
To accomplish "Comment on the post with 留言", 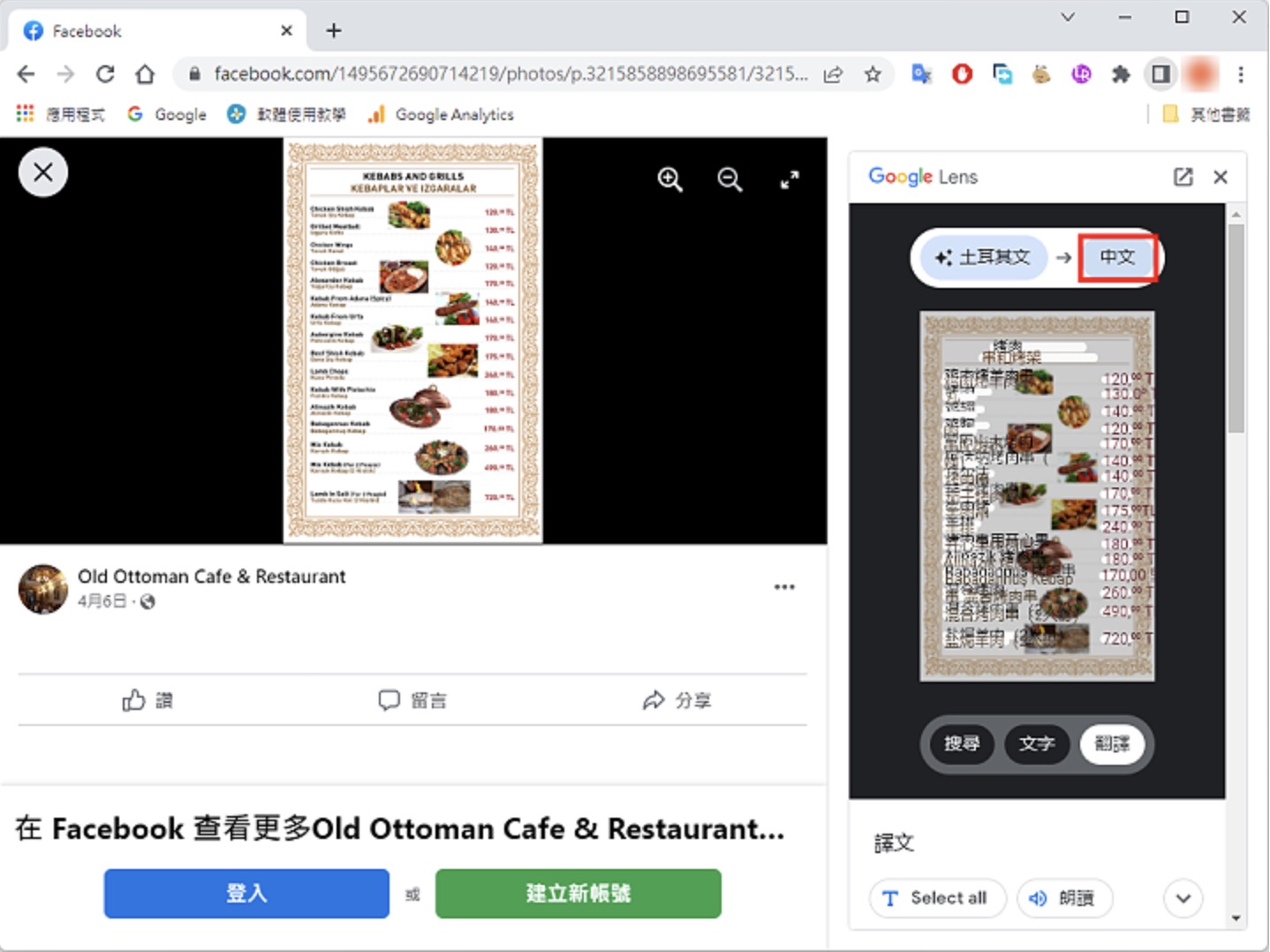I will tap(412, 700).
